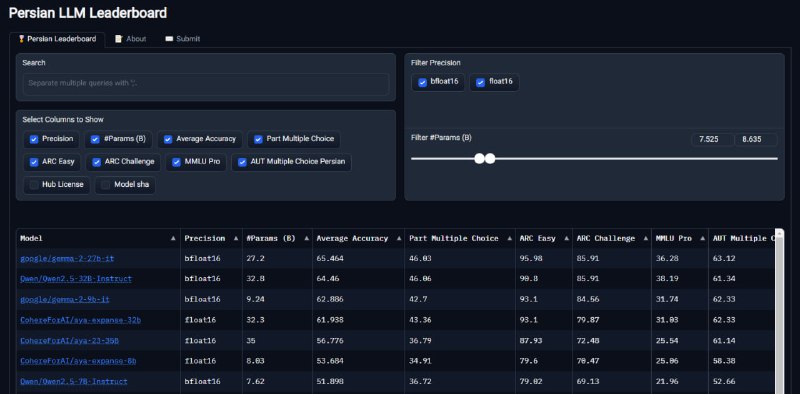The width and height of the screenshot is (800, 394).
Task: Toggle the #Params (B) column checkbox
Action: pos(95,139)
